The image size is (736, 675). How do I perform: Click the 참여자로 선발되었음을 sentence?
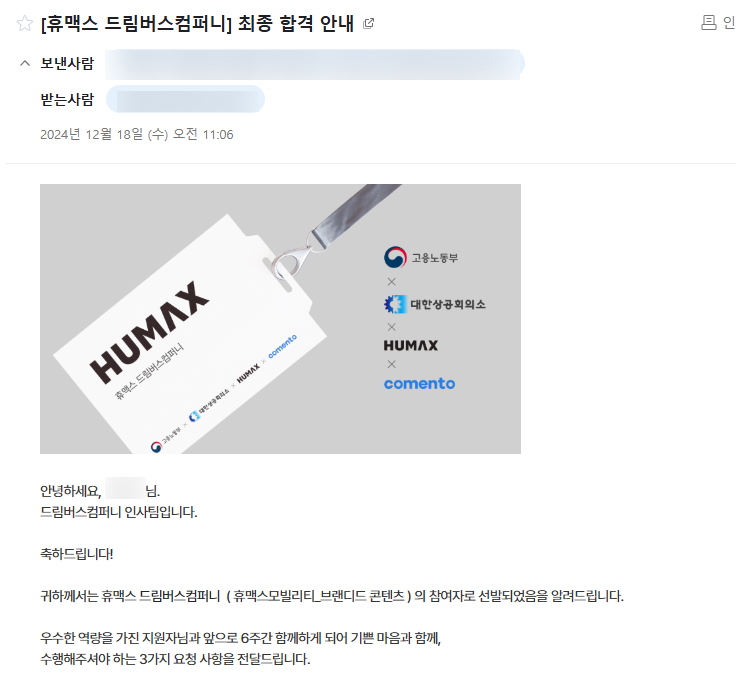[x=332, y=596]
